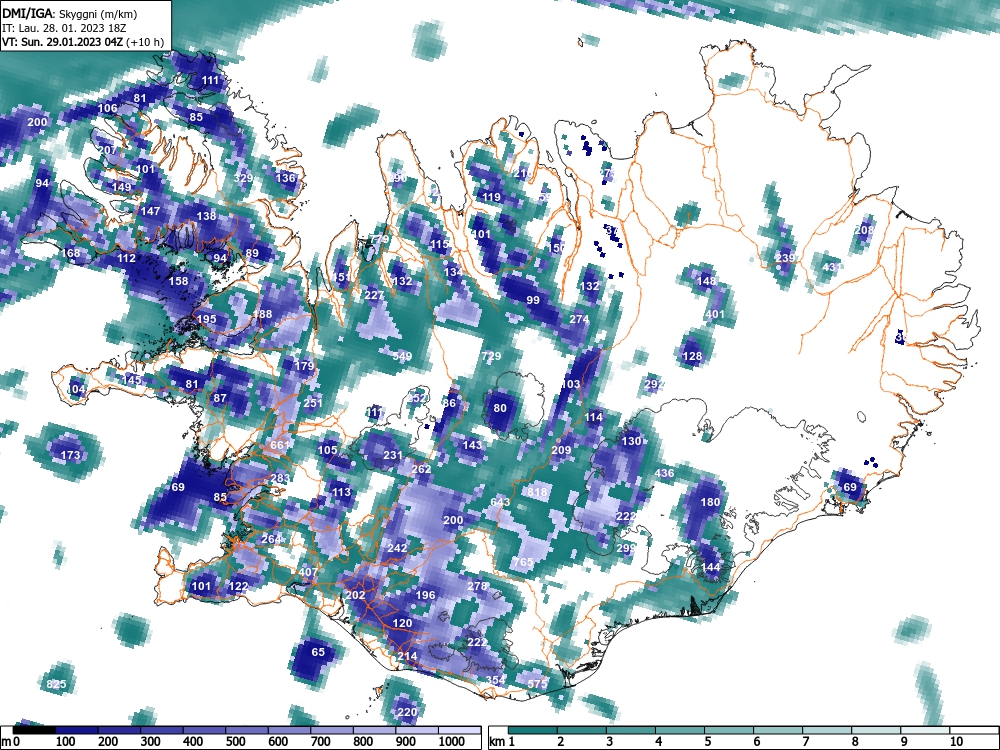Select the 354 visibility label
The width and height of the screenshot is (1000, 750).
pos(496,680)
